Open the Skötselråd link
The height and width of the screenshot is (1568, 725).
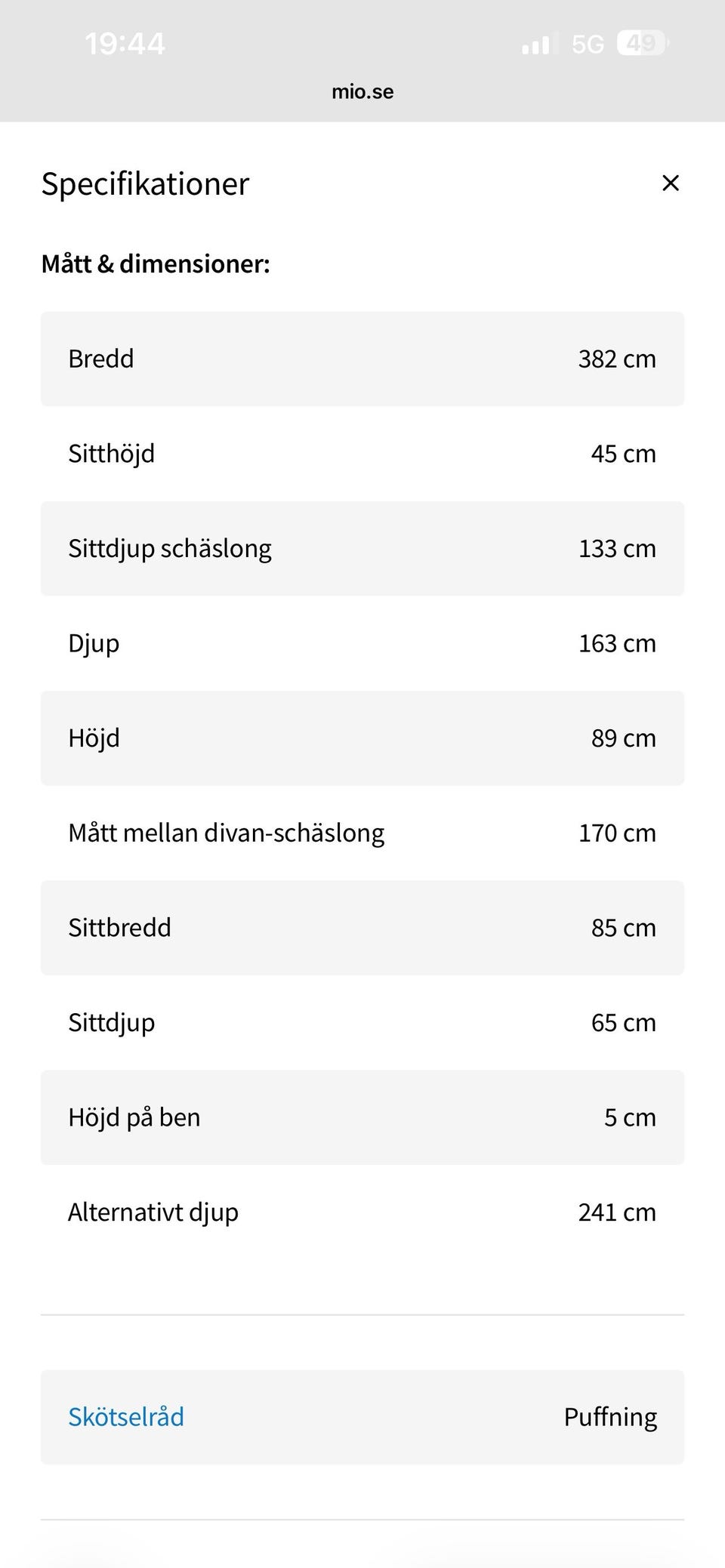126,1417
